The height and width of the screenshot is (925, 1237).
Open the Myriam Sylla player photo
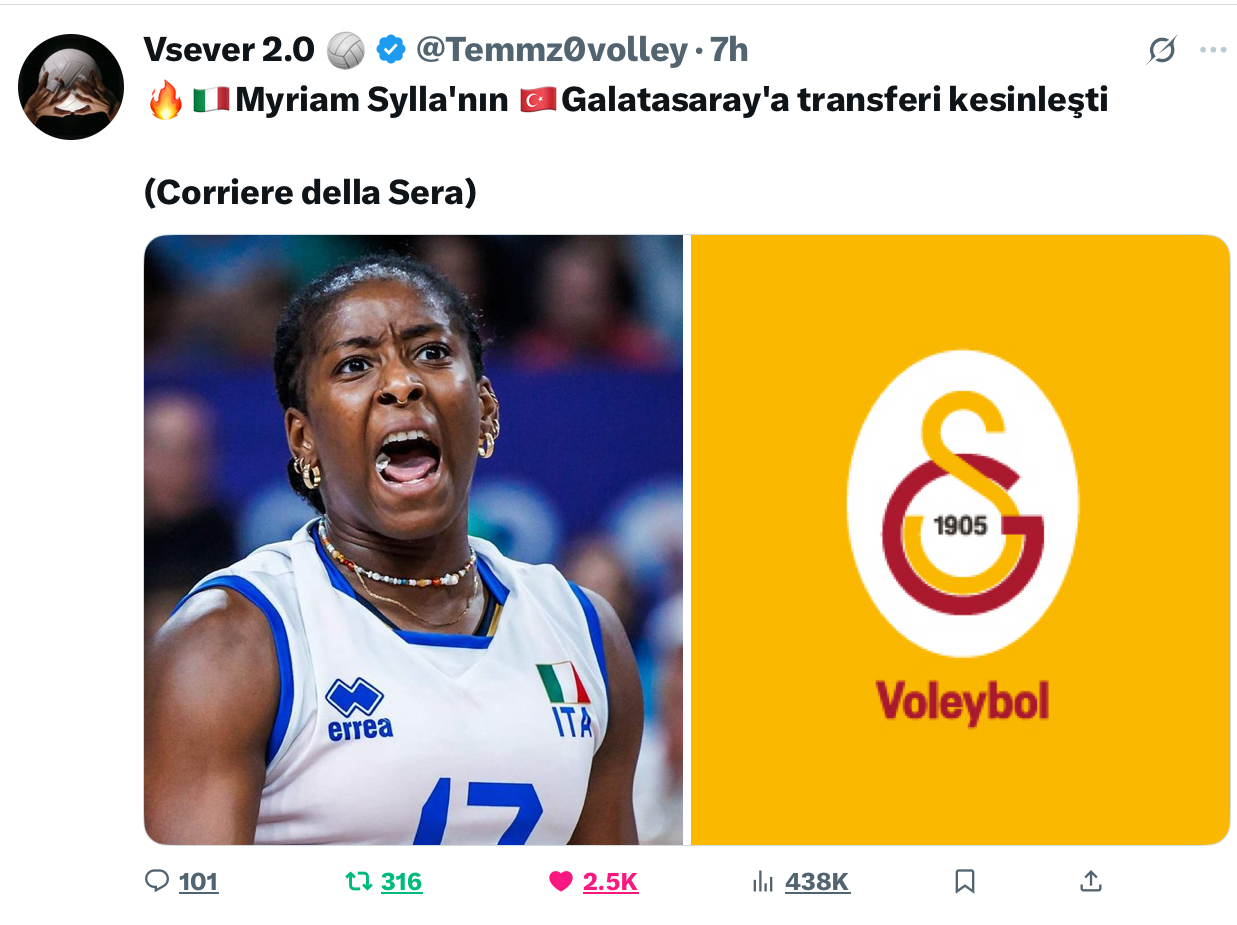413,540
